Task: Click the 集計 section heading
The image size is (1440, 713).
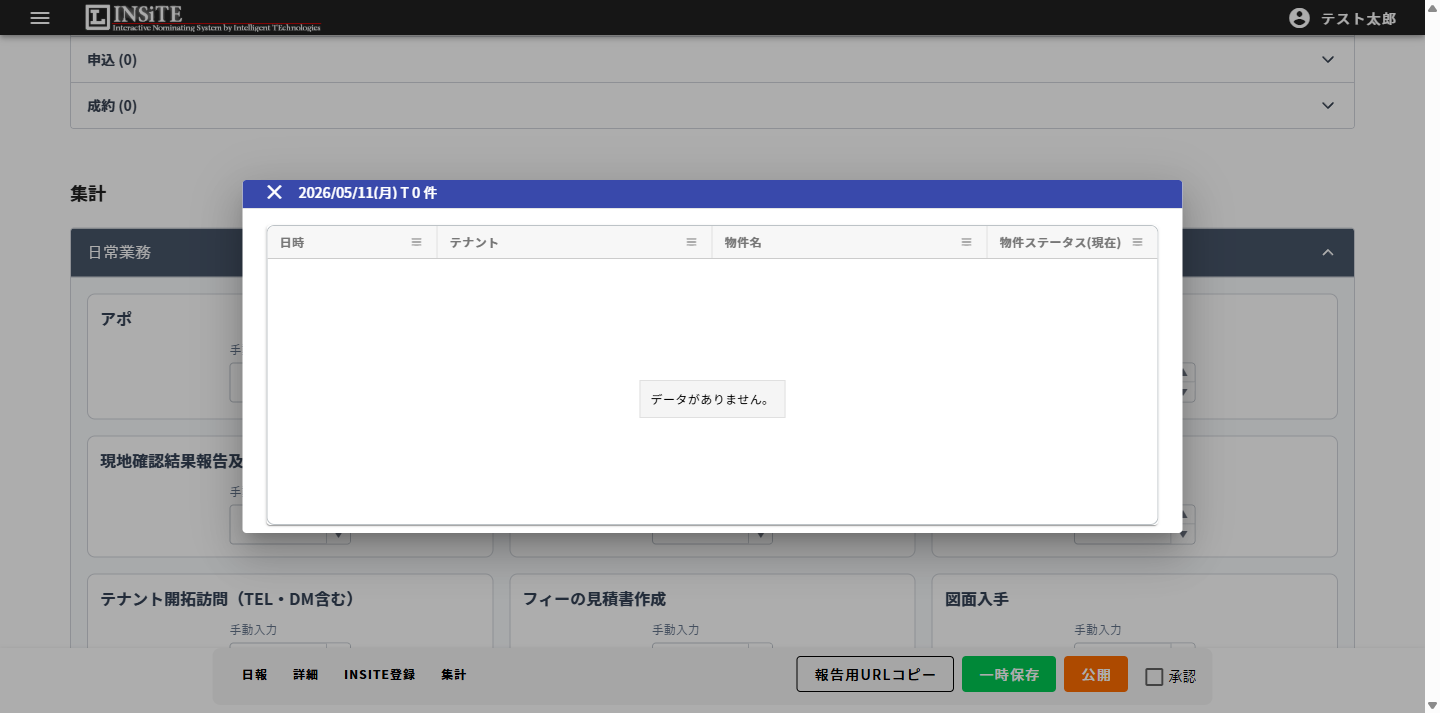Action: [88, 194]
